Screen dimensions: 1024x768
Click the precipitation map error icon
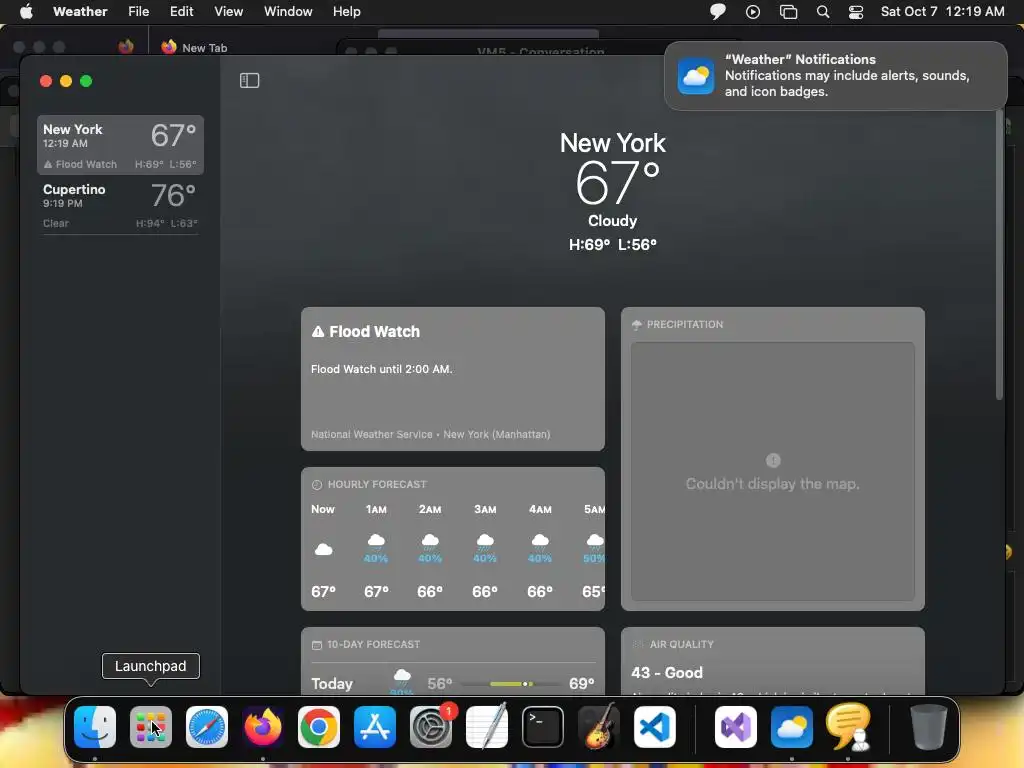tap(773, 460)
